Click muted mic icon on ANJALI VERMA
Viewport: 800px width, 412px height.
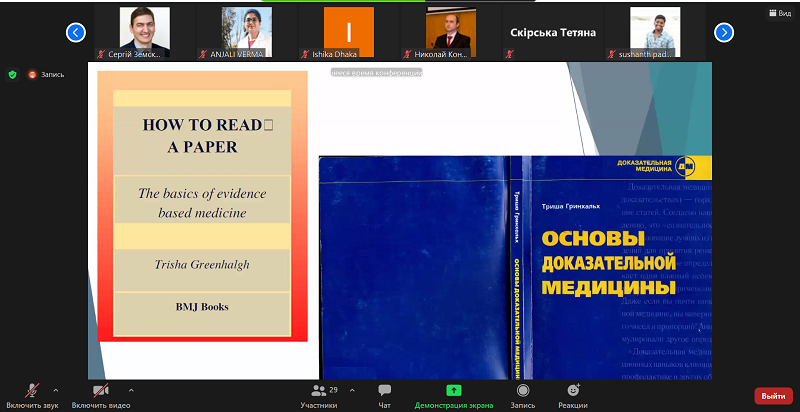(x=204, y=54)
